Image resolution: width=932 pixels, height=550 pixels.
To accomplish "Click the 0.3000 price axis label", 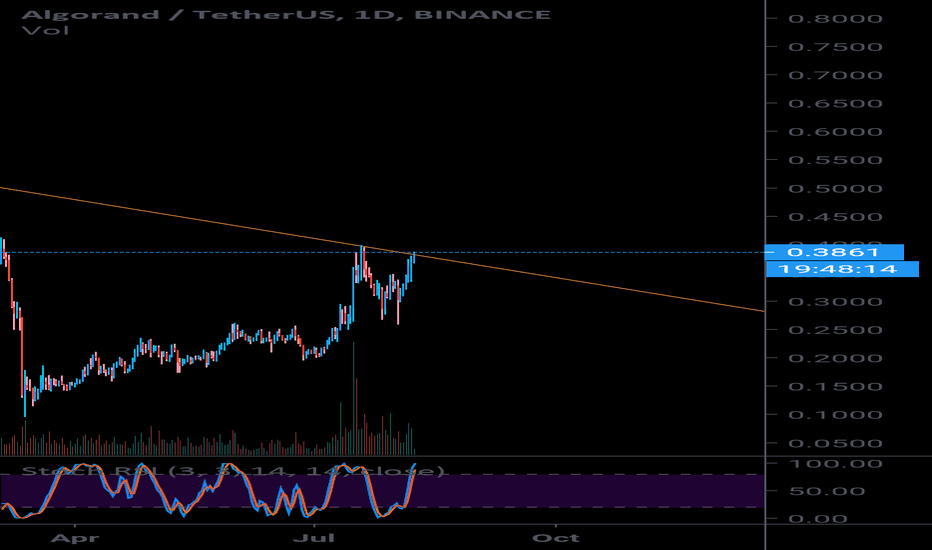I will pos(835,301).
